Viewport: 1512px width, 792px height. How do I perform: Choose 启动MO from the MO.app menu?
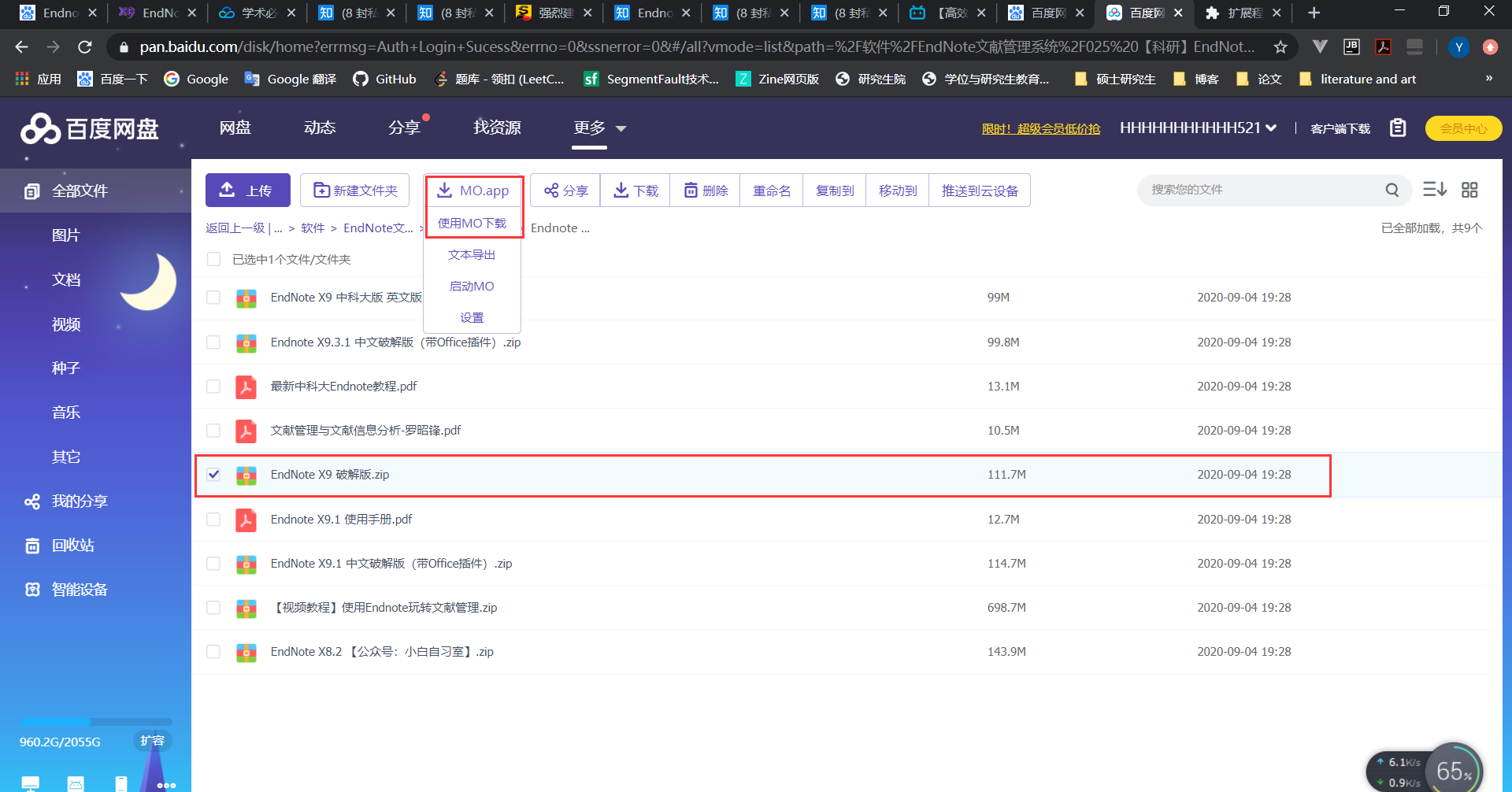coord(472,286)
